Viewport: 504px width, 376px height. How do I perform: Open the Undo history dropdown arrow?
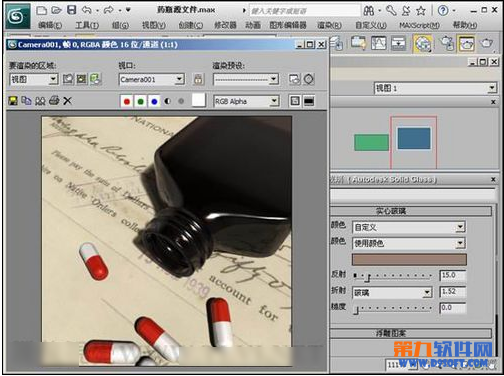tap(97, 11)
